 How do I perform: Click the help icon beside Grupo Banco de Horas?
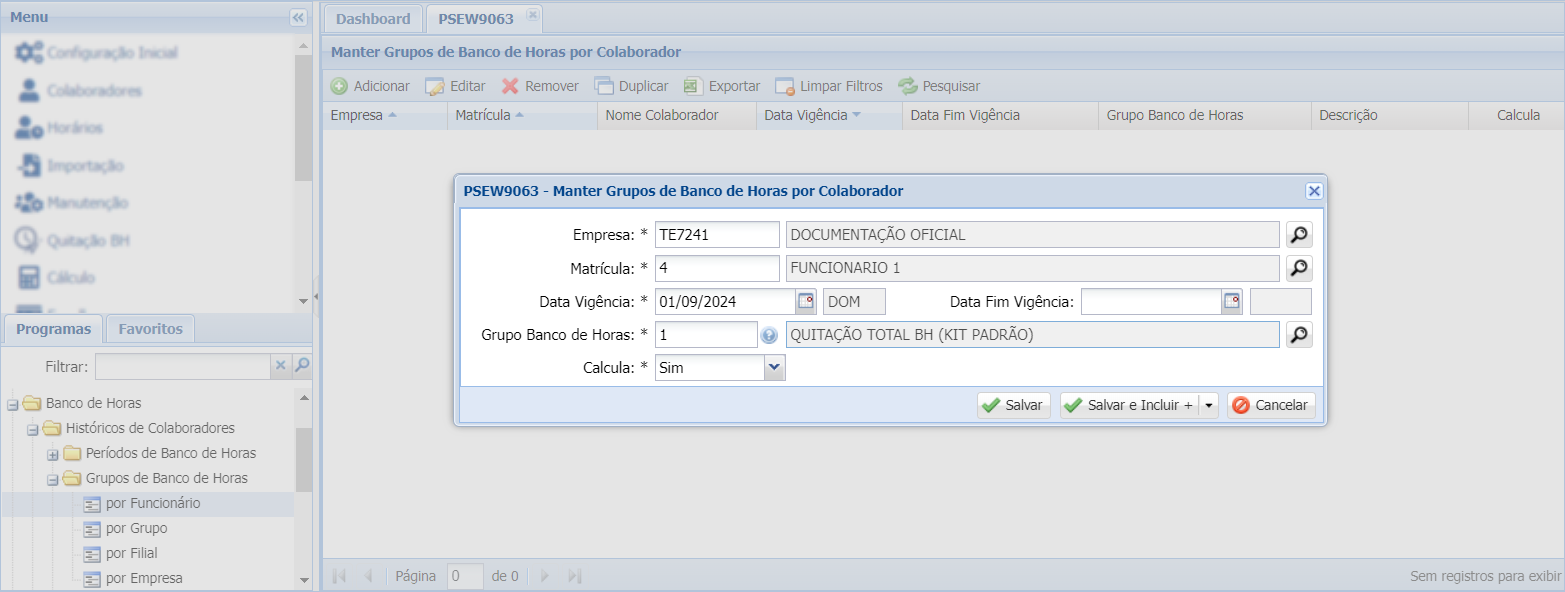769,335
